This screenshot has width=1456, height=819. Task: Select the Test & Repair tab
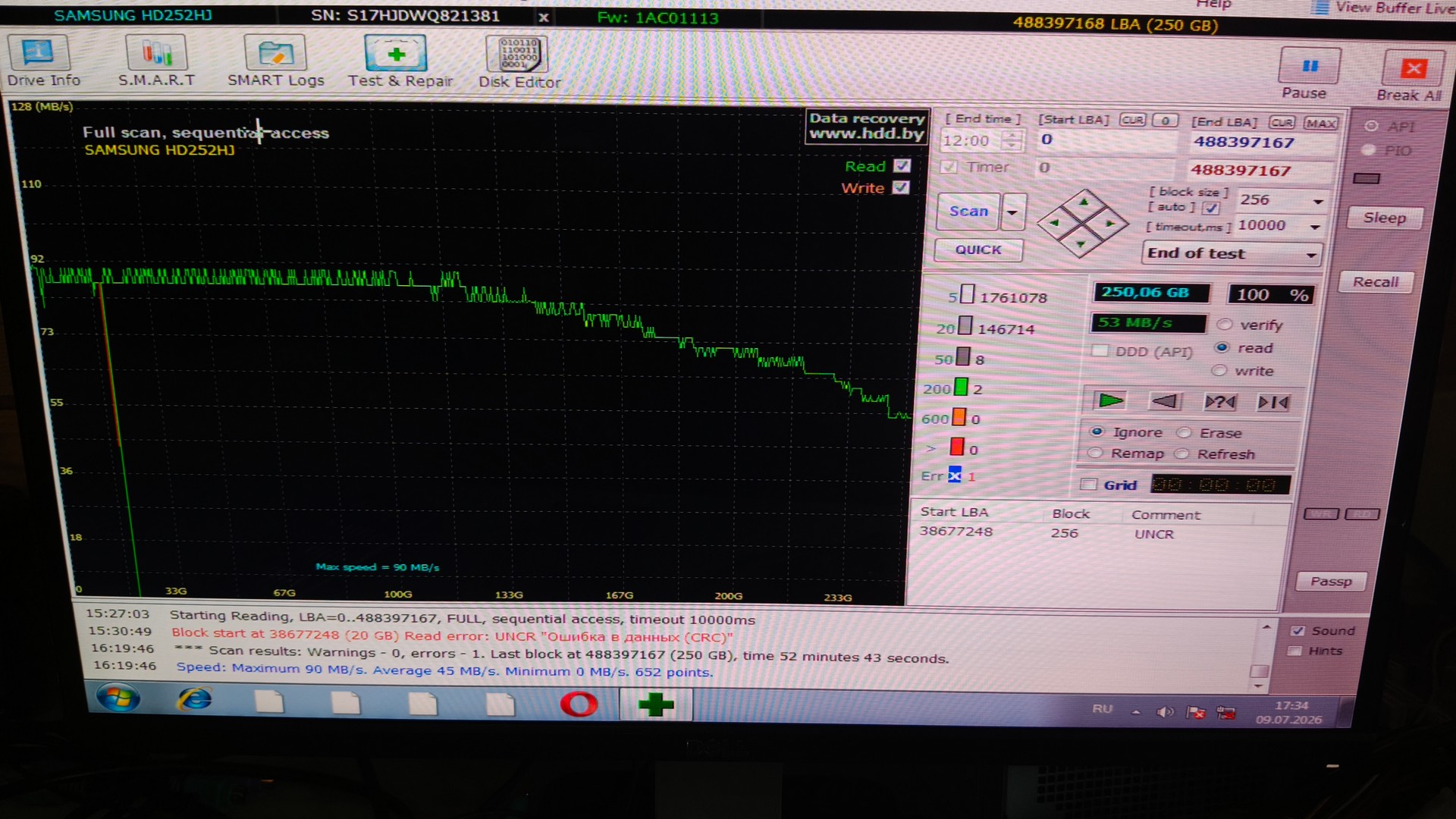coord(400,62)
